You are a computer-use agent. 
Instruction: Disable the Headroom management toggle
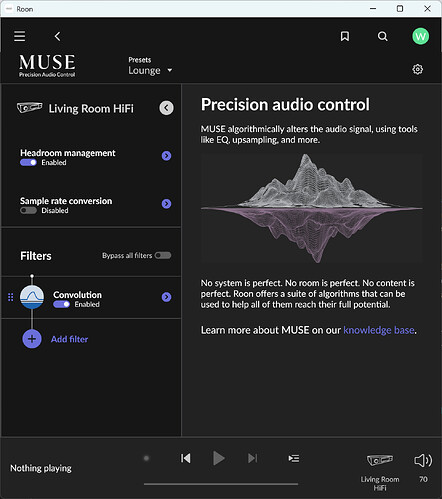(28, 162)
